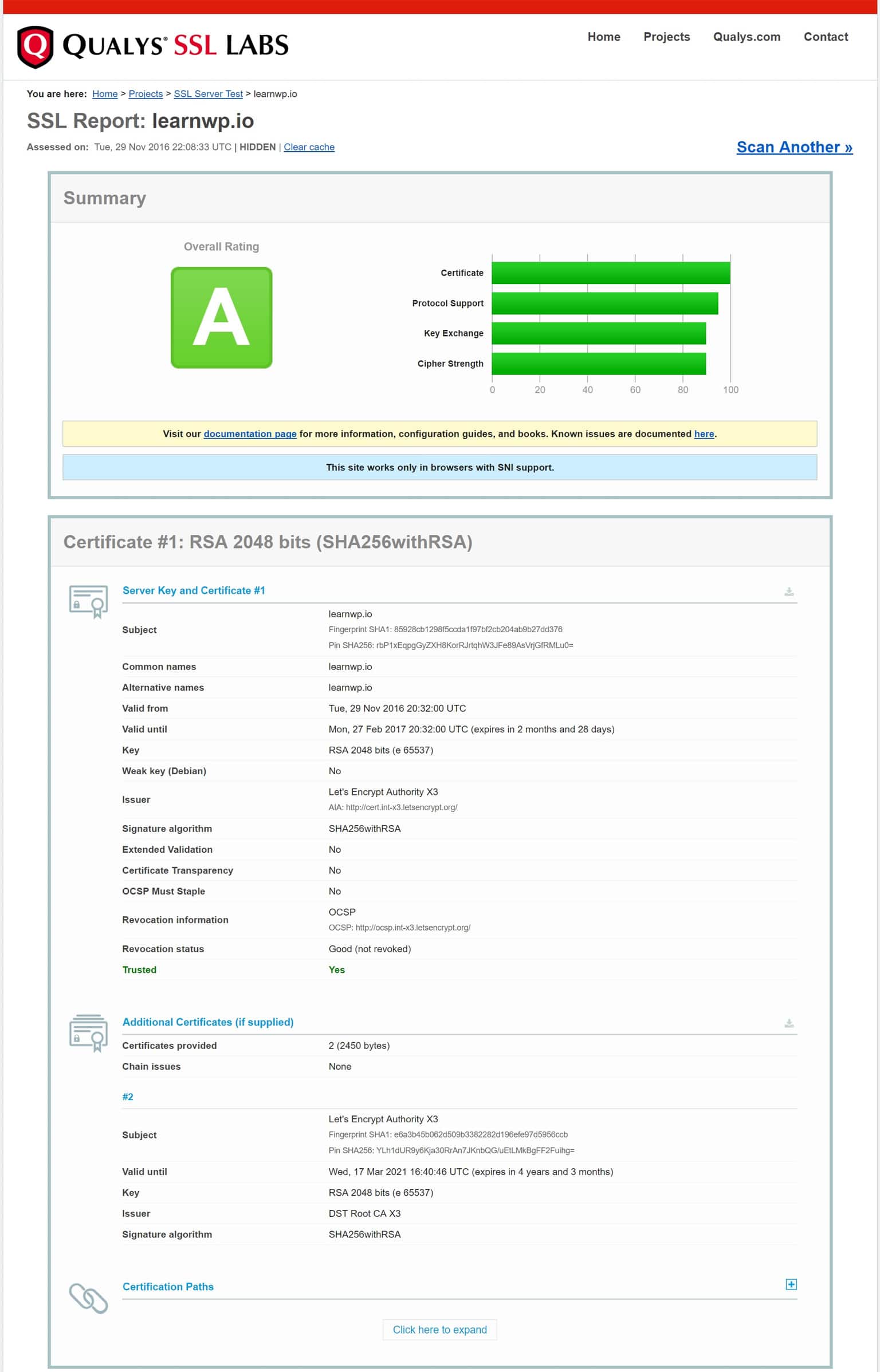Click the SNI support notice banner
This screenshot has width=880, height=1372.
439,467
